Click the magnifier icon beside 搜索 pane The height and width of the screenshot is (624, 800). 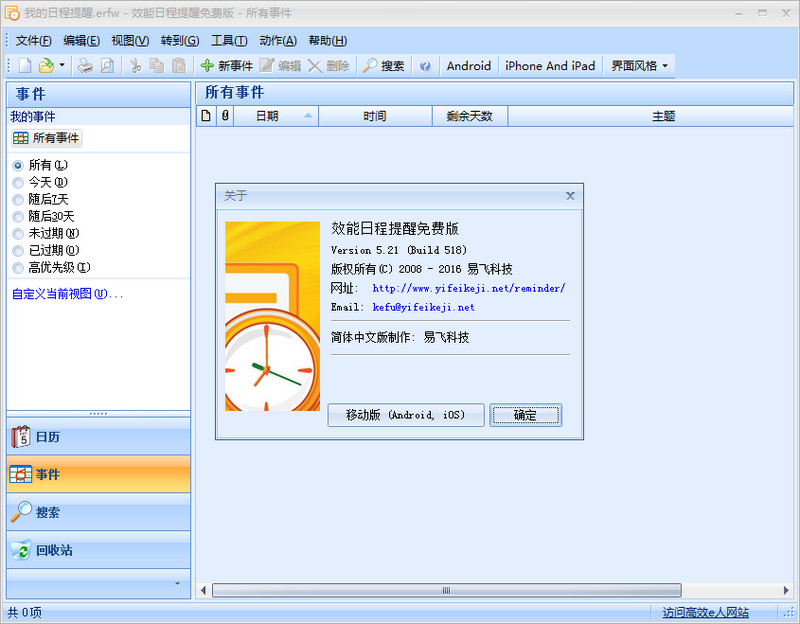coord(21,512)
